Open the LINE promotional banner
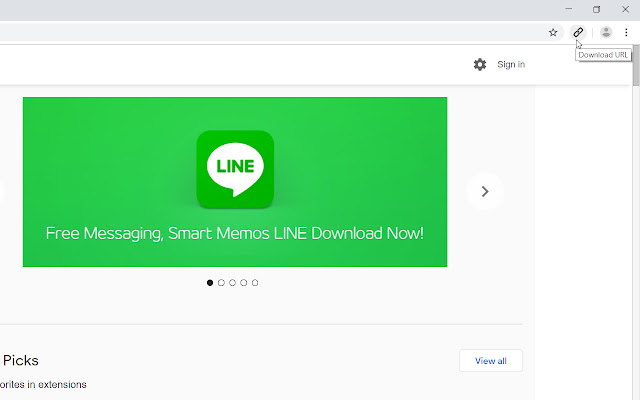Image resolution: width=640 pixels, height=400 pixels. (x=235, y=182)
